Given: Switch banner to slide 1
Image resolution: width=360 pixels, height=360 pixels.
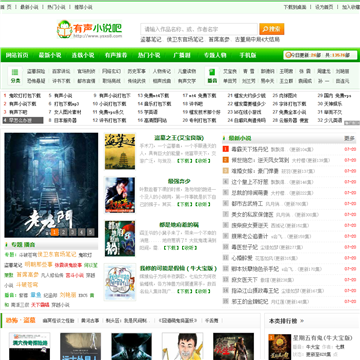Looking at the screenshot, I should click(x=55, y=232).
